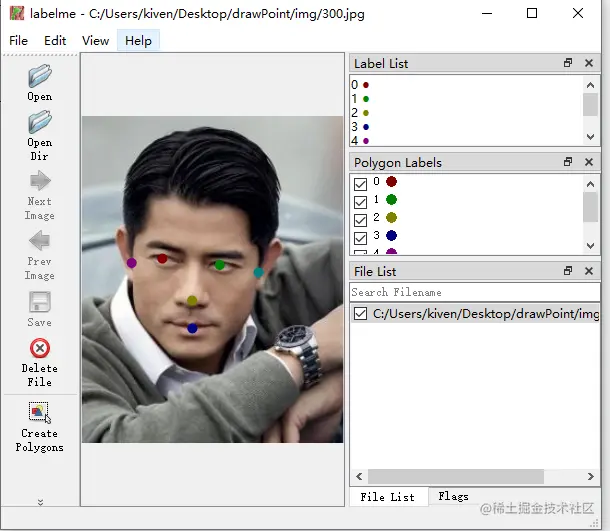
Task: Click the File List horizontal scrollbar thumb
Action: 456,477
